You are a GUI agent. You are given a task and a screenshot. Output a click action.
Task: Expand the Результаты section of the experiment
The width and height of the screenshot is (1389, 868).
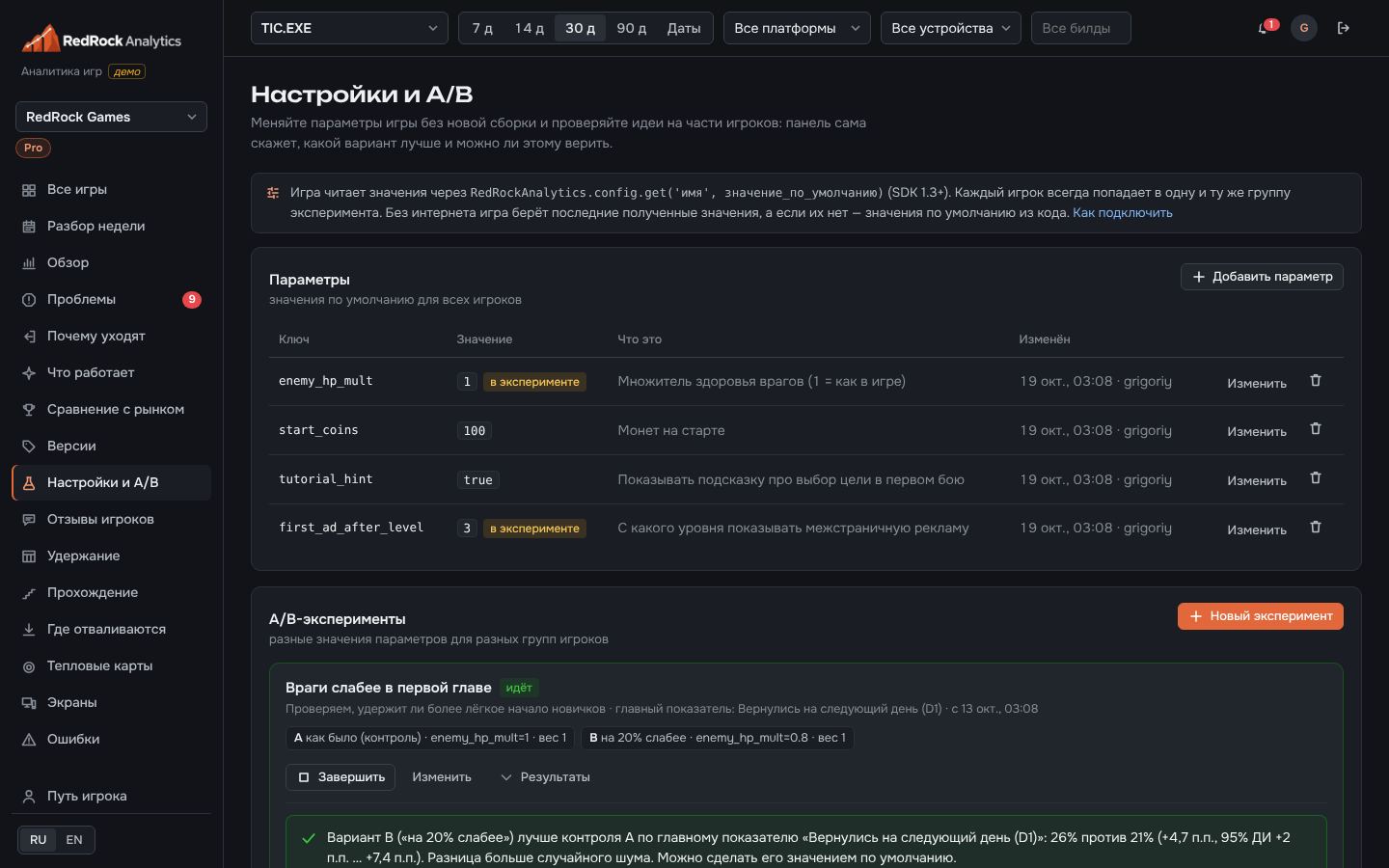(545, 777)
